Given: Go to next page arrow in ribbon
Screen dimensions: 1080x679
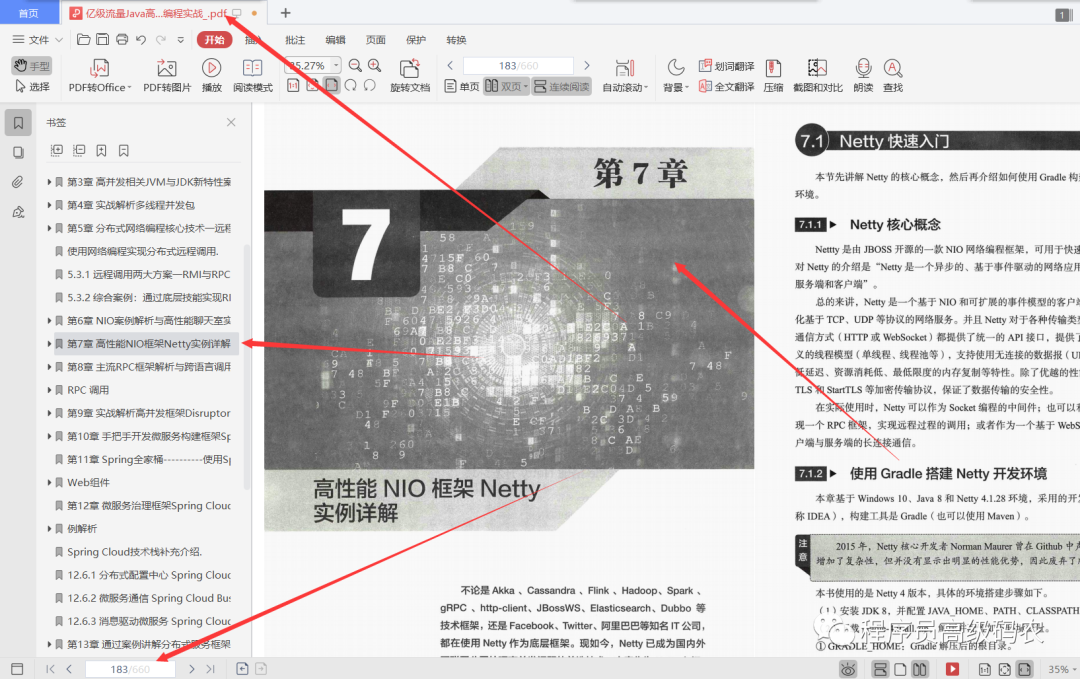Looking at the screenshot, I should (x=587, y=65).
